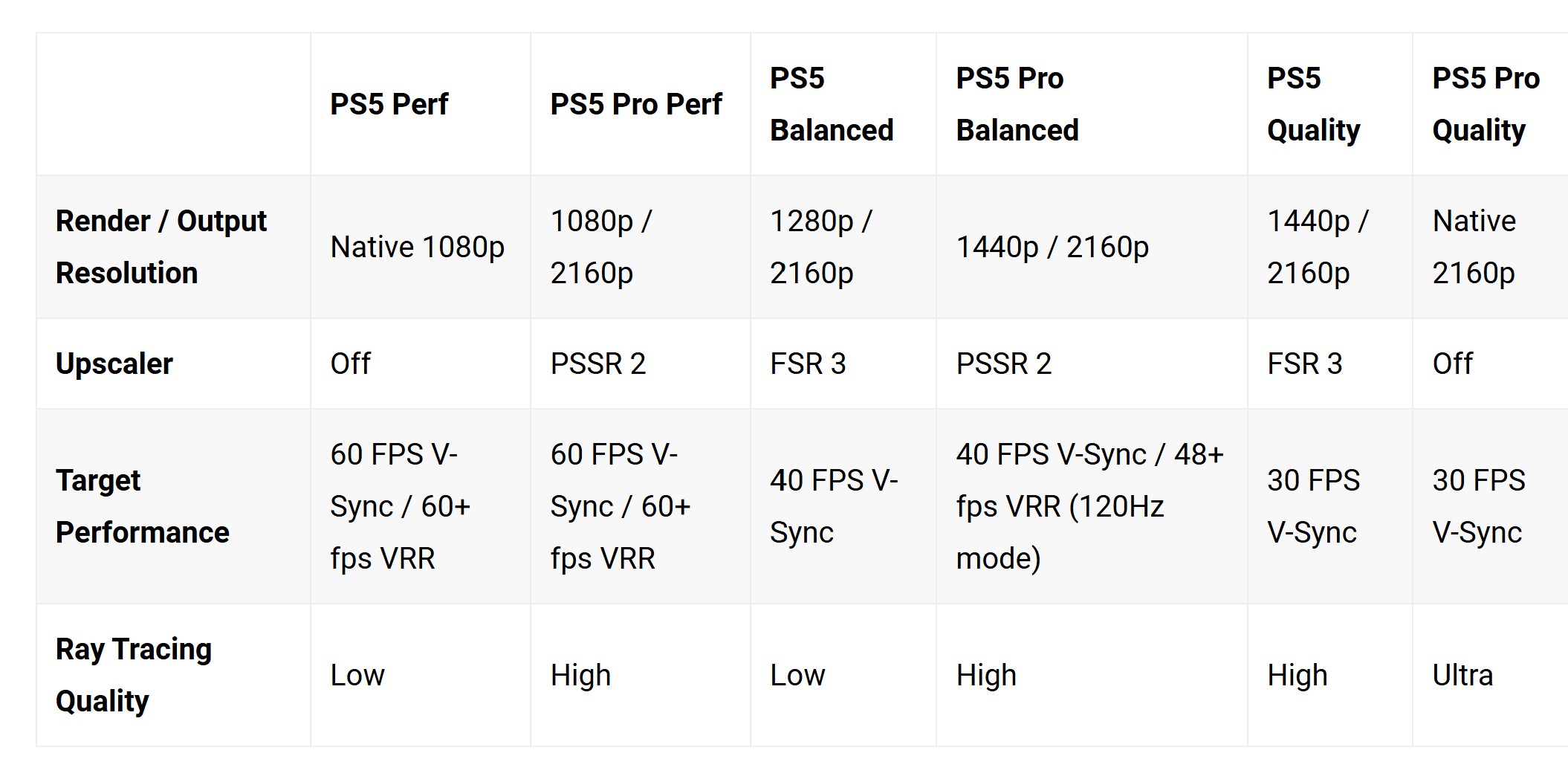Click the 1440p / 2160p cell under PS5 Pro Balanced
Screen dimensions: 1568x782
[x=1052, y=247]
